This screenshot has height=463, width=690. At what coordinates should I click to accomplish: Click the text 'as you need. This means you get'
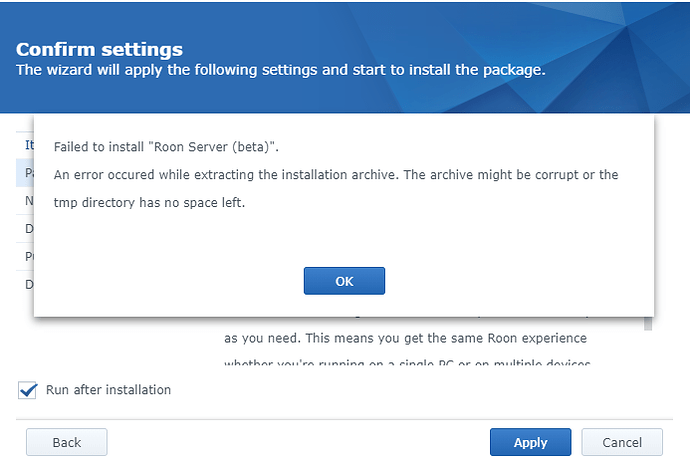(324, 338)
